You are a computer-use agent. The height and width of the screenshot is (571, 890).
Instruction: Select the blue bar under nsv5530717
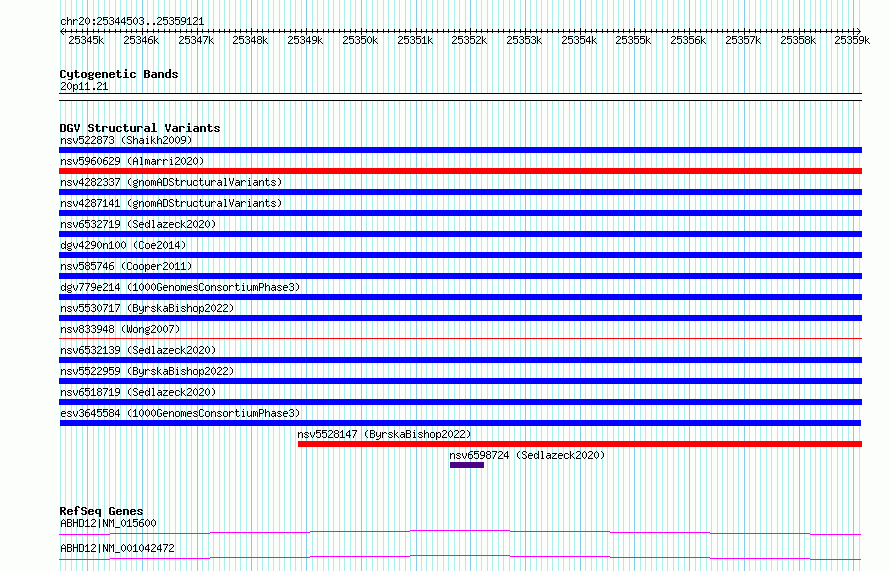[460, 318]
